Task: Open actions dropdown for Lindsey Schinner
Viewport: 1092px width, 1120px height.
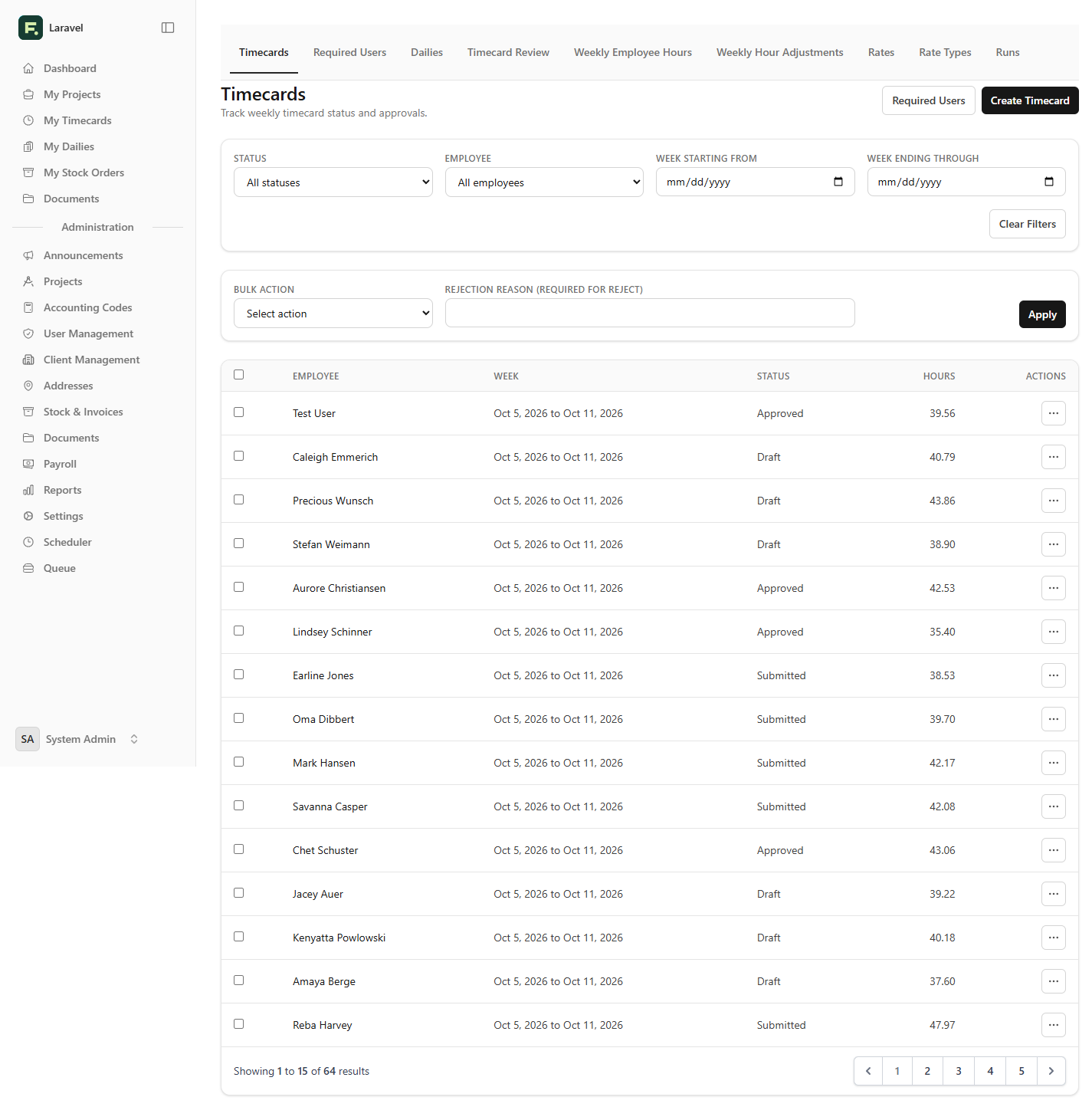Action: 1054,632
